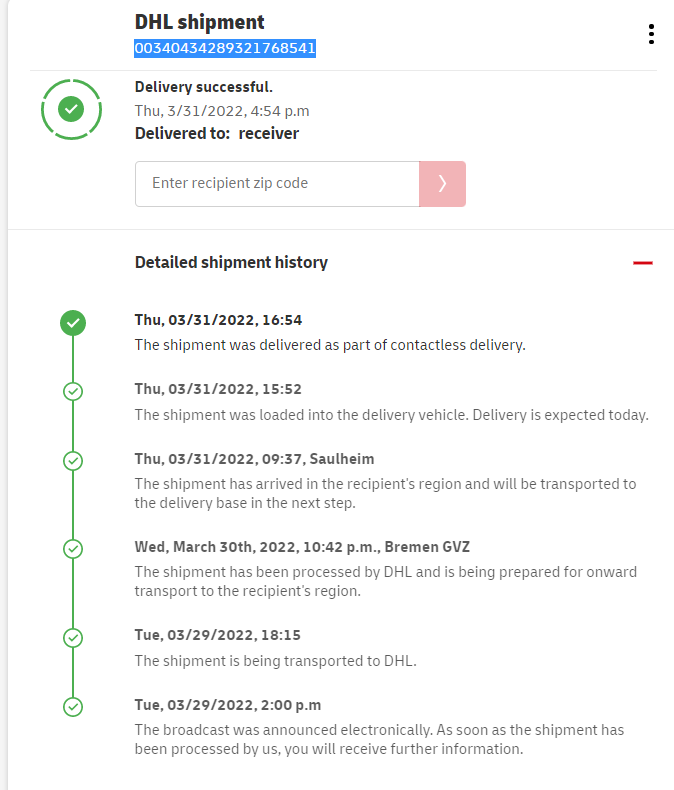Click the Thu 03/31/2022 09:37 Saulheim timestamp

coord(254,459)
